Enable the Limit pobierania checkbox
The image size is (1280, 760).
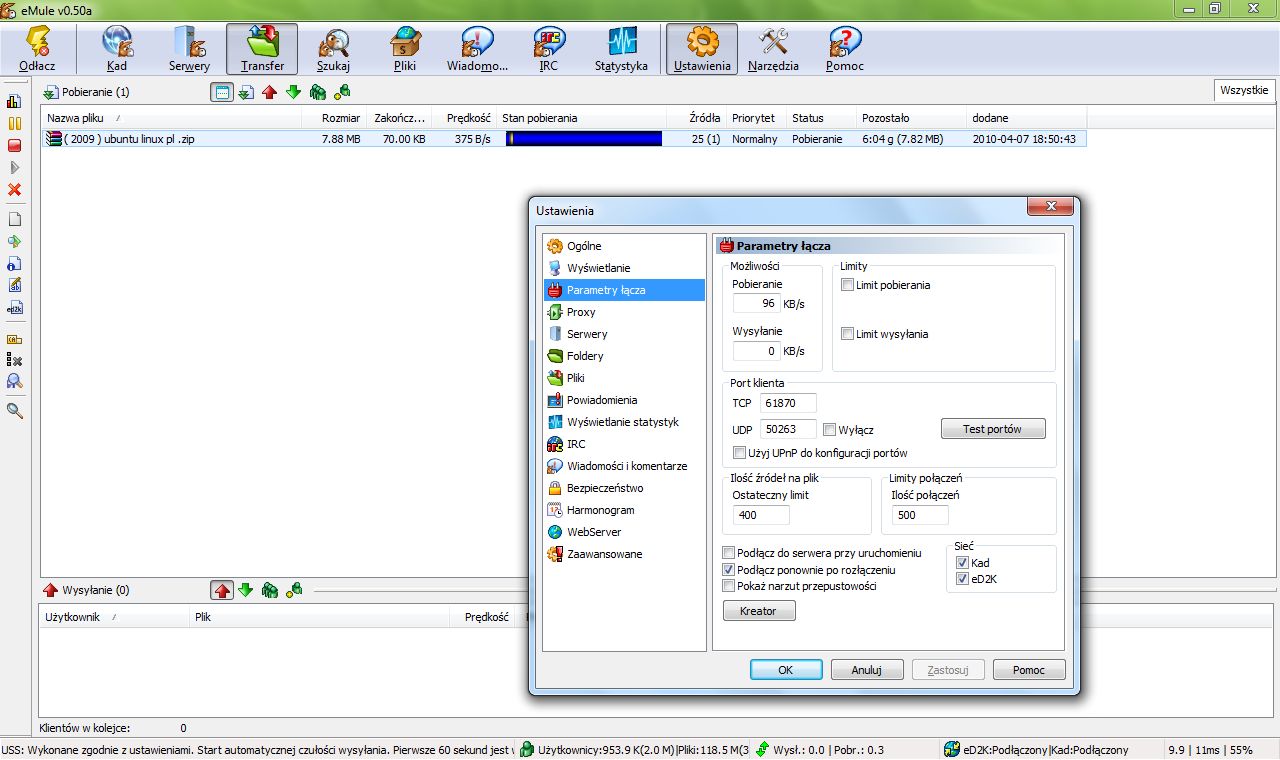click(848, 285)
